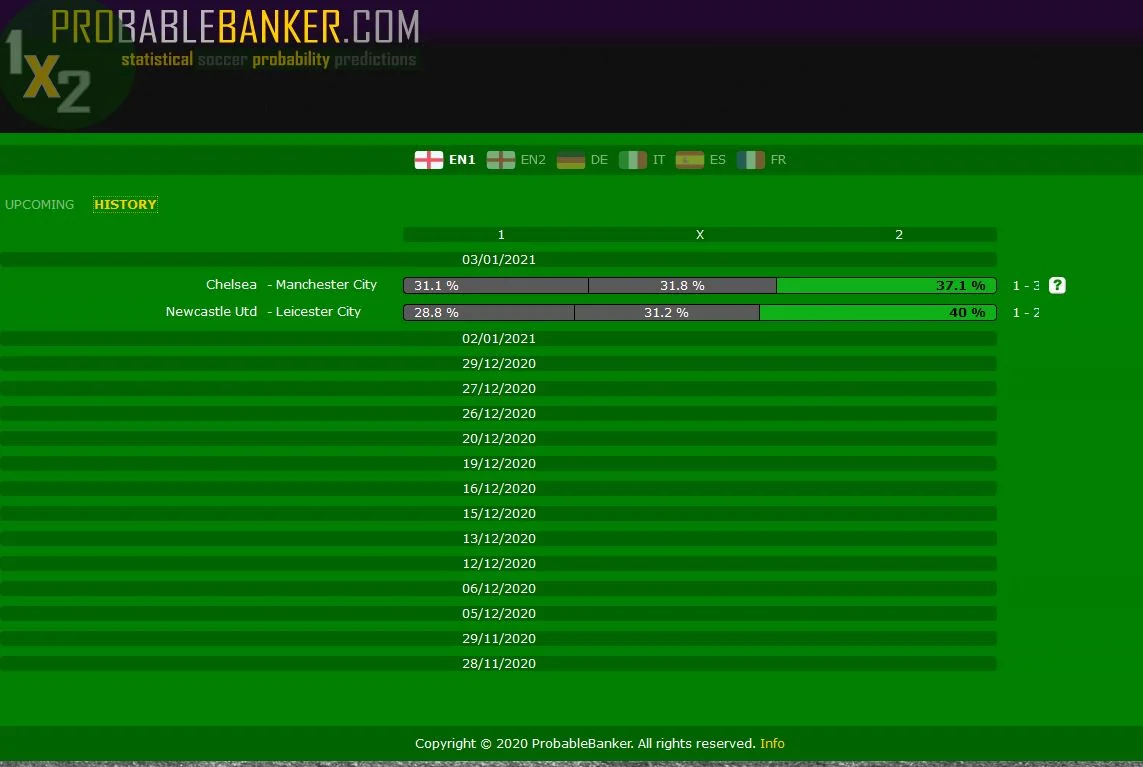Choose the EN2 league flag icon
Viewport: 1143px width, 767px height.
coord(500,160)
